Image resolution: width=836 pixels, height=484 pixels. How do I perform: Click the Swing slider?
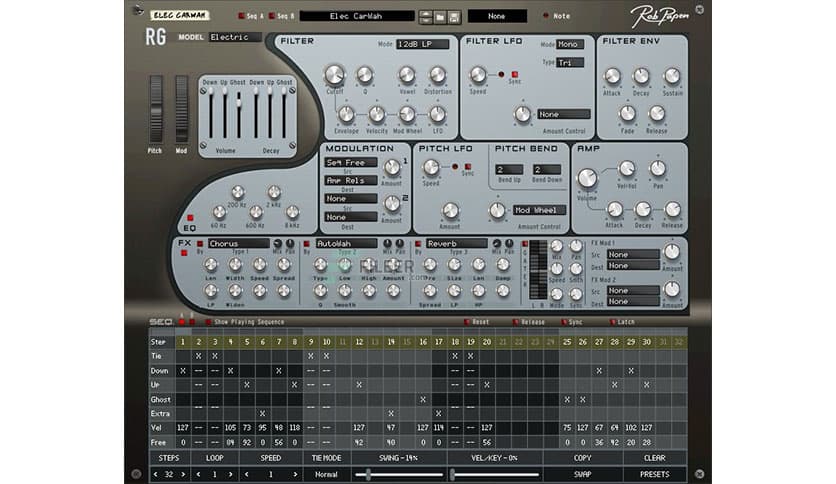click(x=399, y=474)
